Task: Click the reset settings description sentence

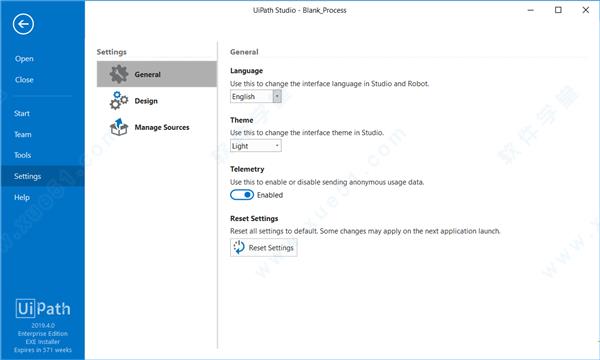Action: [x=365, y=231]
